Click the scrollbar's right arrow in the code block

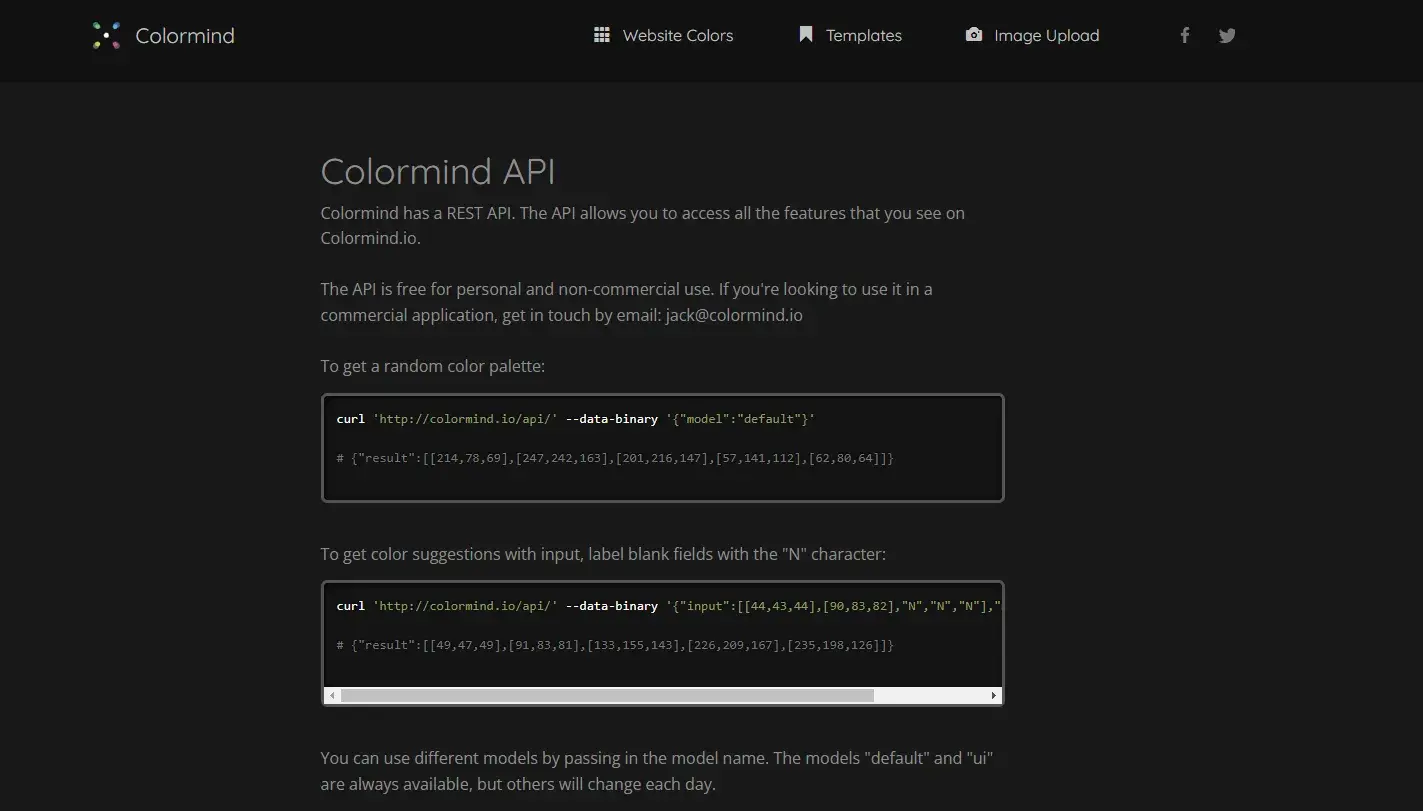(x=993, y=695)
